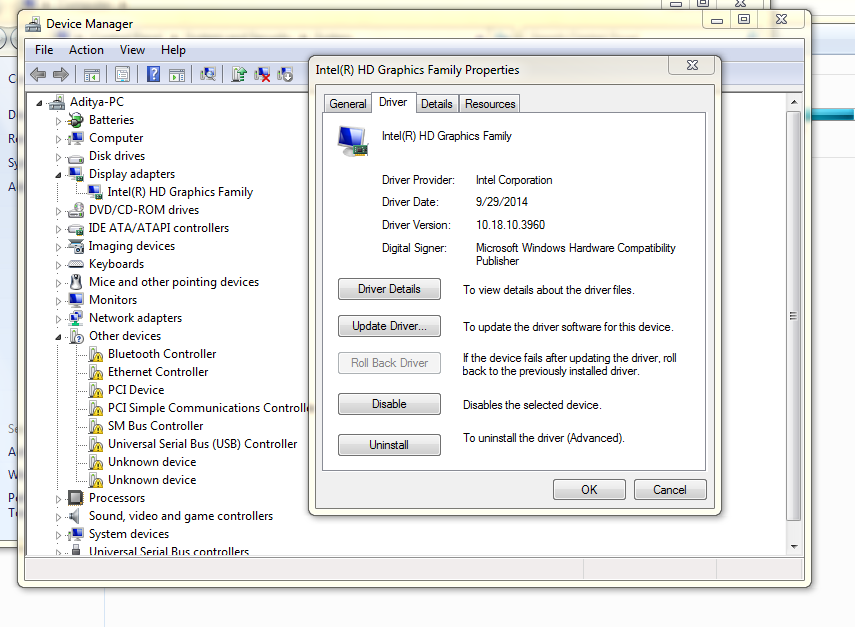Click the blue Help question-mark icon
Viewport: 855px width, 627px height.
point(154,74)
